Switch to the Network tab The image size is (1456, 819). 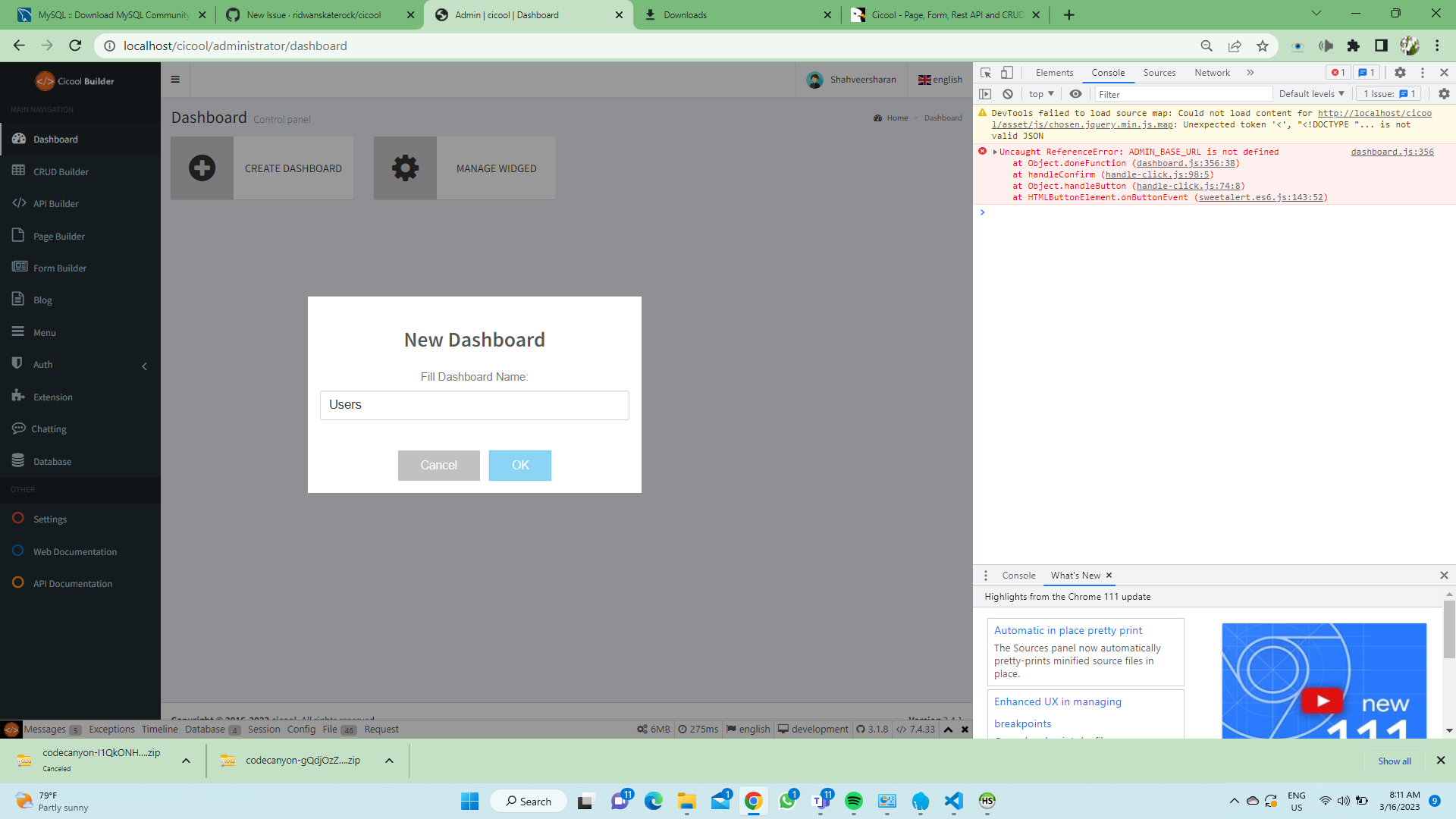1211,72
